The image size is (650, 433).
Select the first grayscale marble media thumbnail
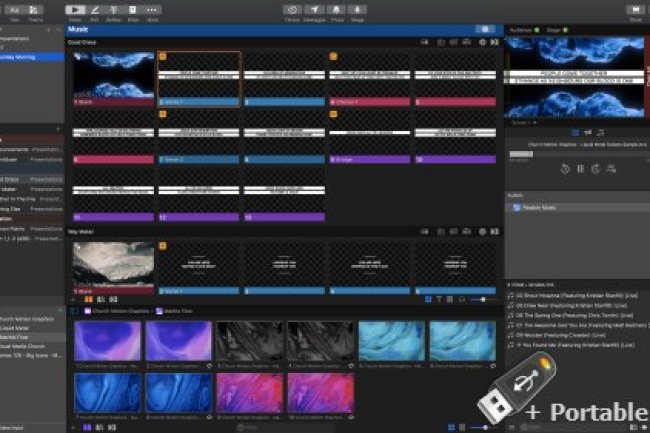[x=250, y=341]
